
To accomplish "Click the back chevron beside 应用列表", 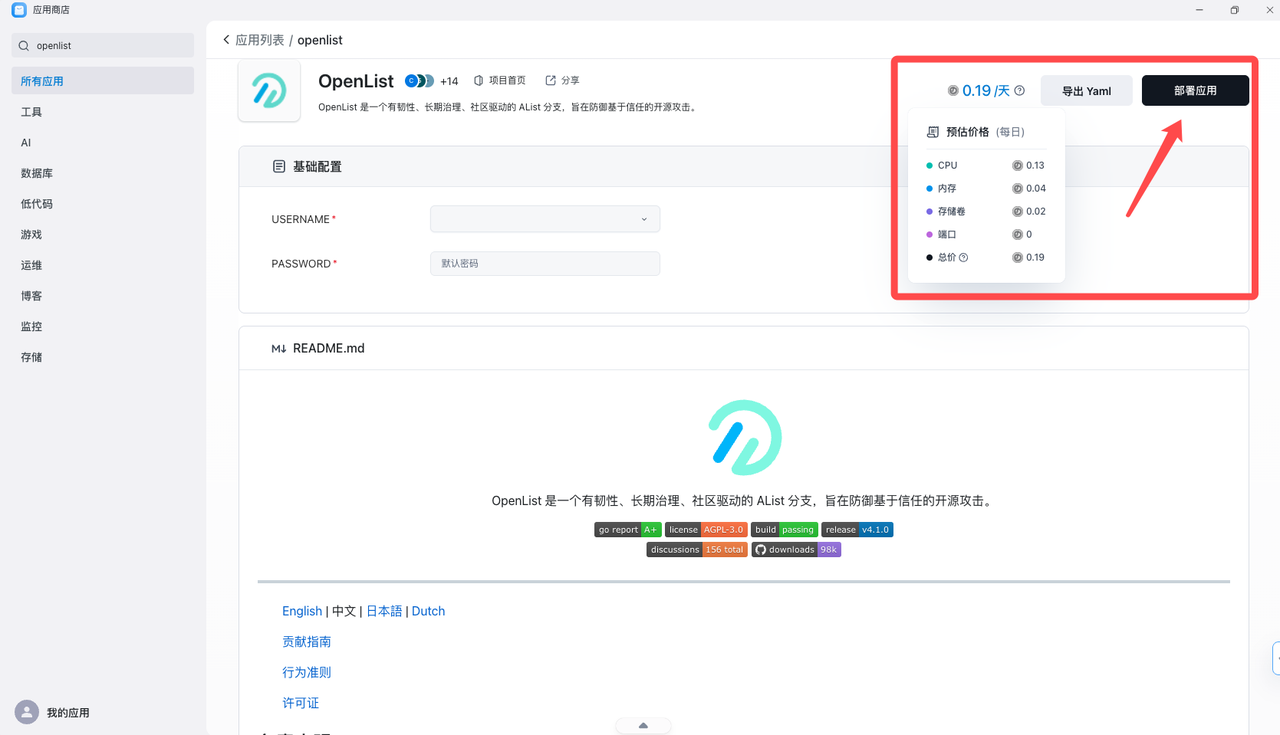I will pos(226,40).
